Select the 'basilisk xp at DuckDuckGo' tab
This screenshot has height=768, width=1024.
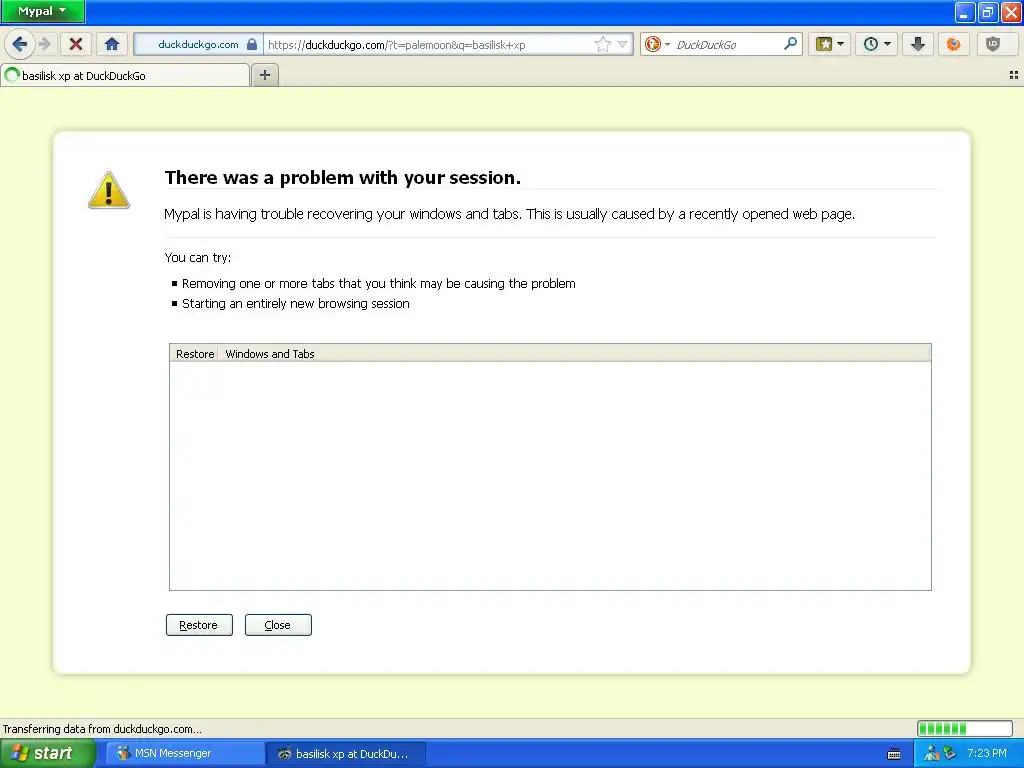[125, 76]
